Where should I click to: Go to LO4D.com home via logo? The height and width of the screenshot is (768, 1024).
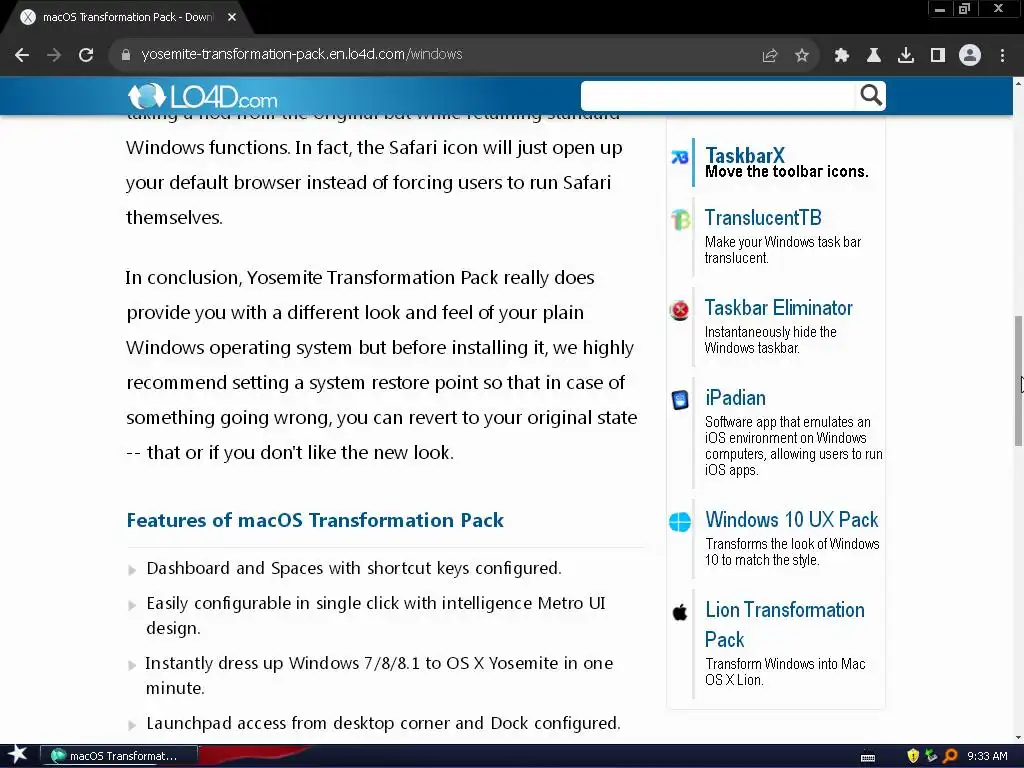(202, 97)
